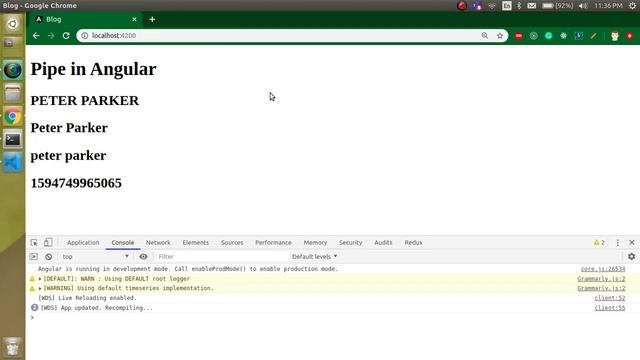Click the browser forward arrow

coord(51,36)
